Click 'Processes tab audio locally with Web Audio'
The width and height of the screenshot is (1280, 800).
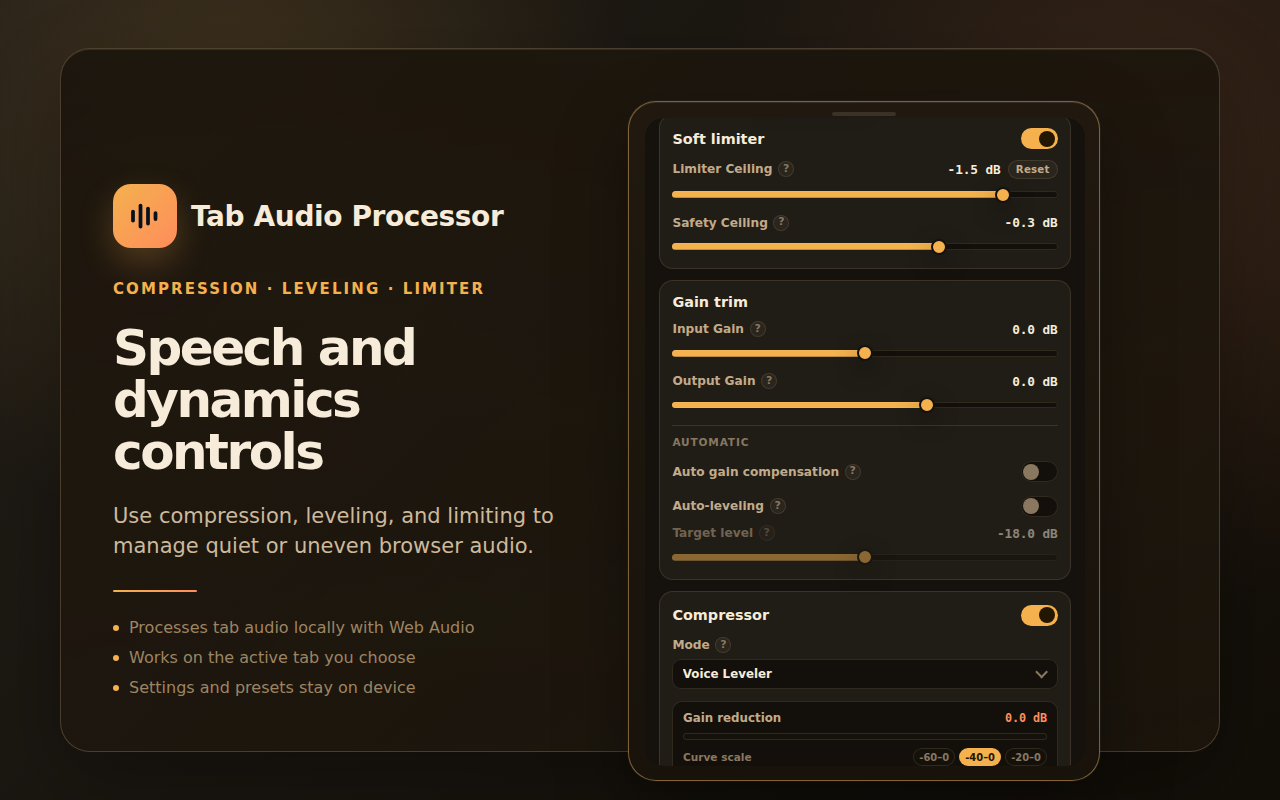pyautogui.click(x=302, y=627)
